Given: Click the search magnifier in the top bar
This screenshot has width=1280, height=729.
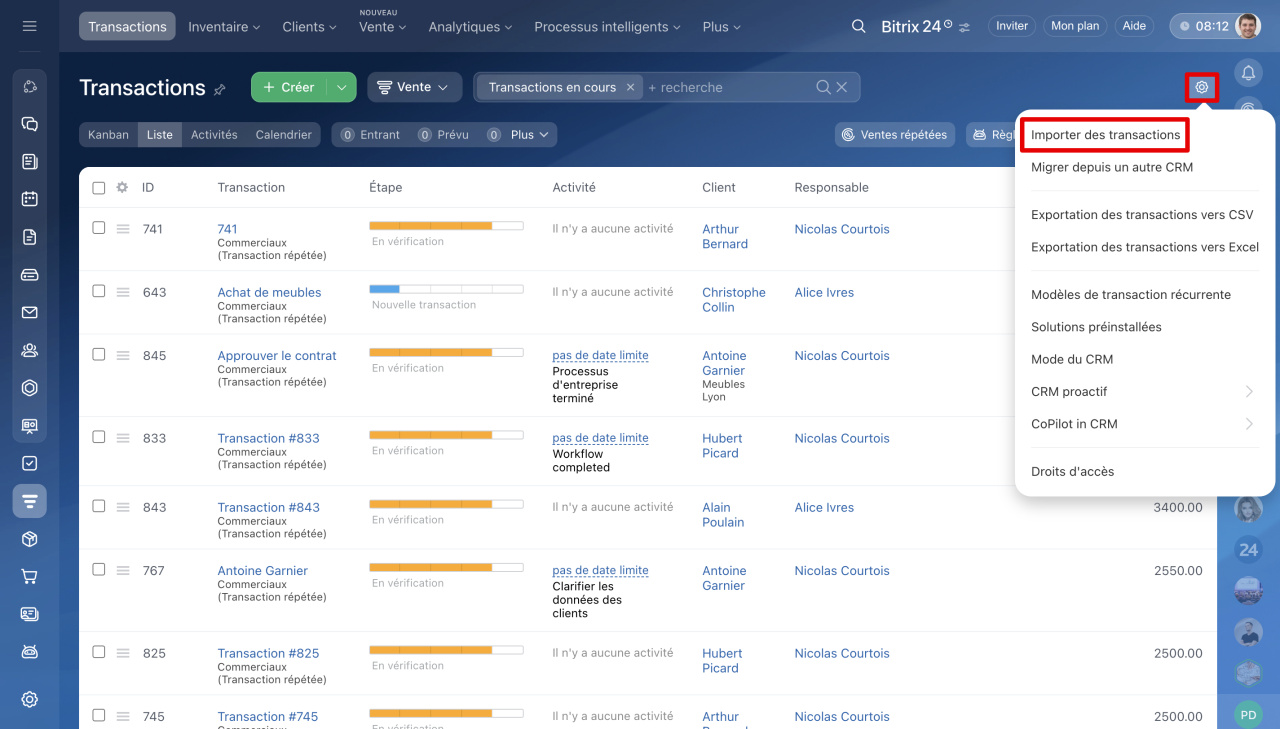Looking at the screenshot, I should coord(858,26).
